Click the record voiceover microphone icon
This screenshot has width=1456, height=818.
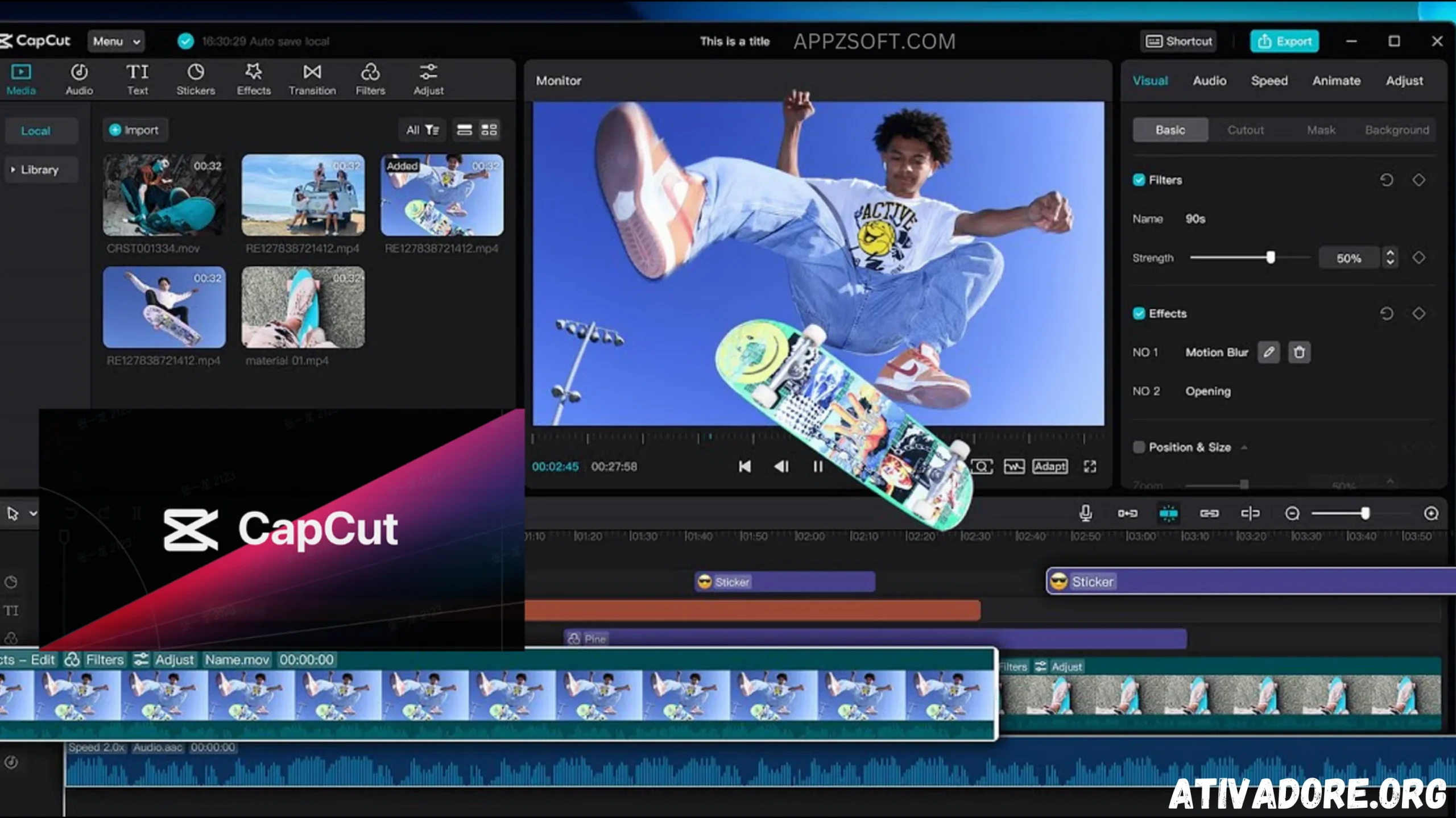pyautogui.click(x=1085, y=513)
